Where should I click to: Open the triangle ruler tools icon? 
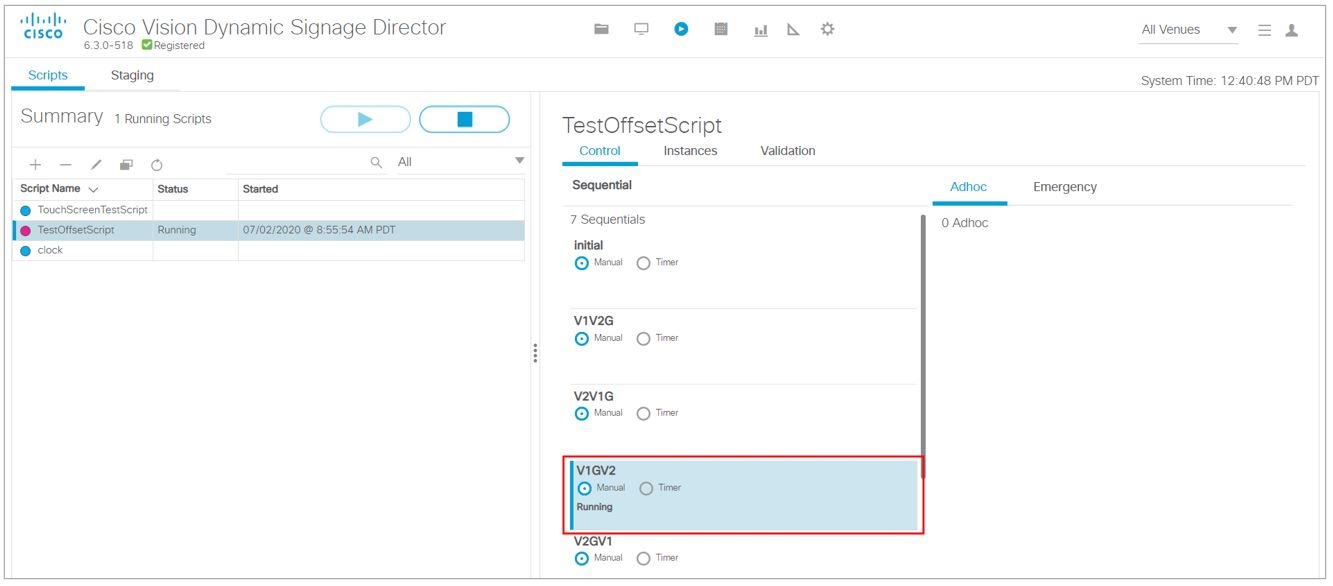tap(793, 30)
